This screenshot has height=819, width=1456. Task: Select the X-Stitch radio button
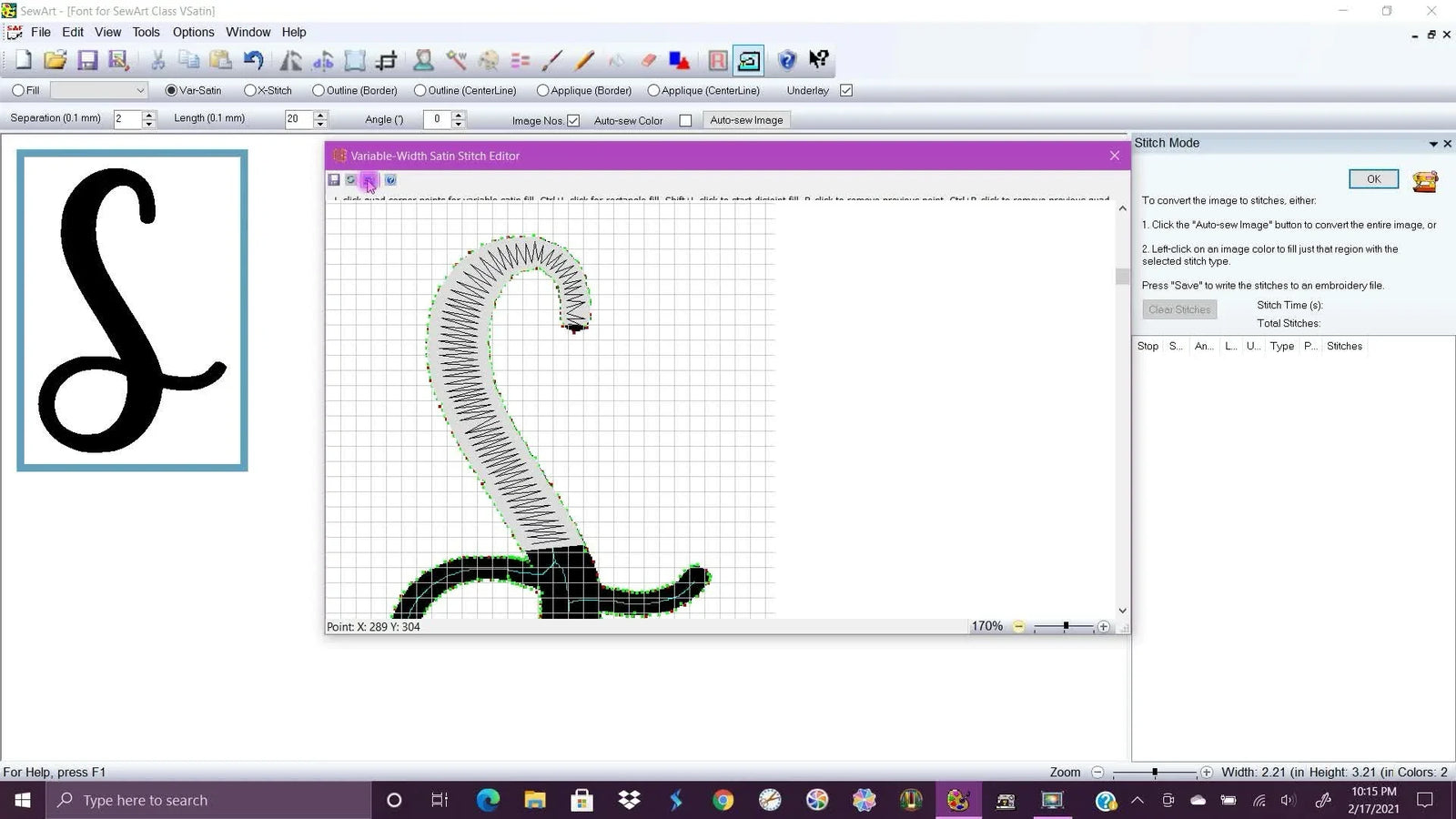point(250,90)
